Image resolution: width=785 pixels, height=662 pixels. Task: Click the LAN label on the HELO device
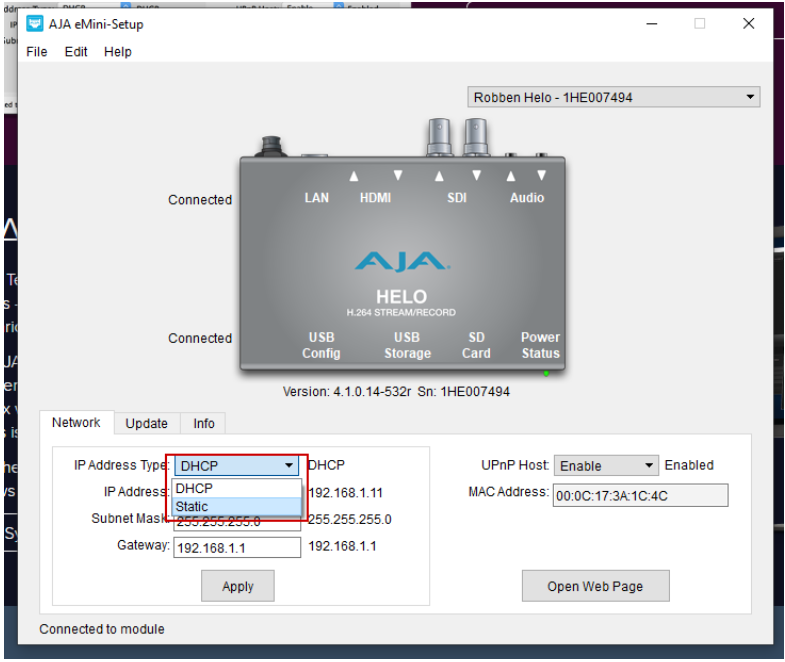[317, 198]
